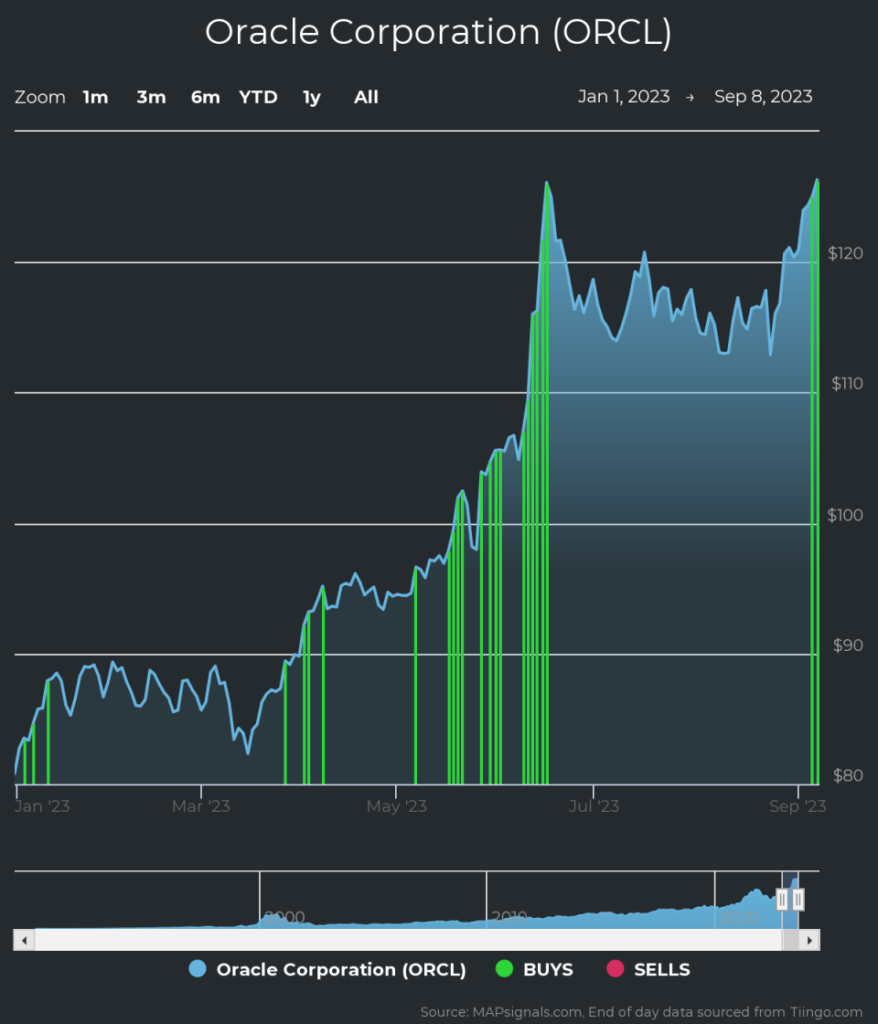Viewport: 878px width, 1024px height.
Task: Click the arrow between the date fields
Action: point(688,97)
